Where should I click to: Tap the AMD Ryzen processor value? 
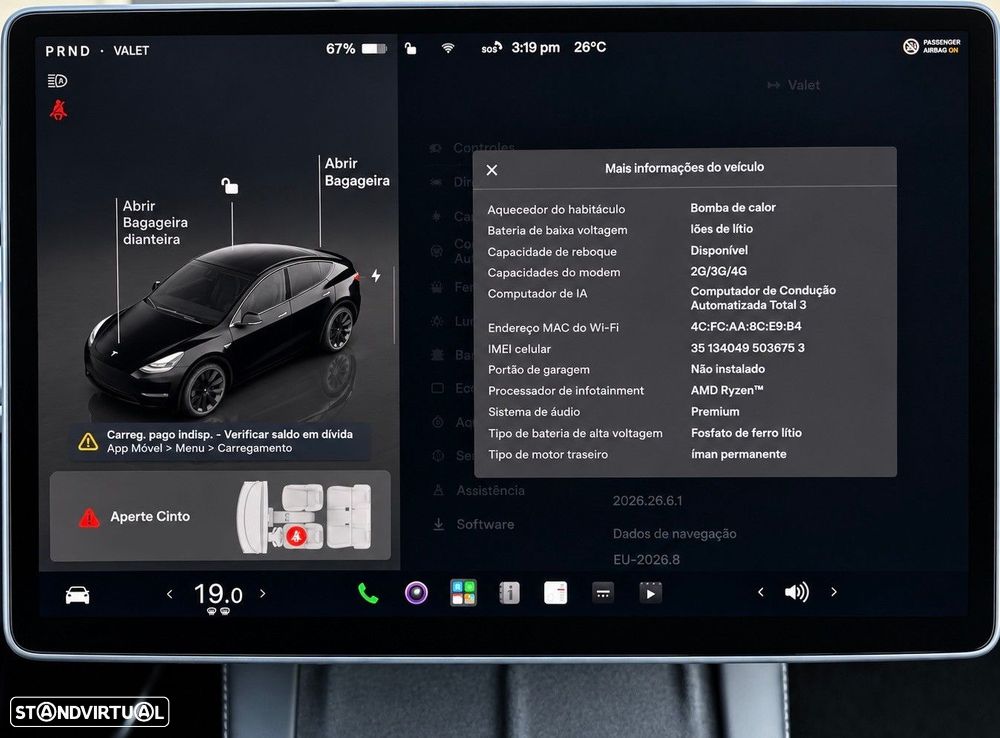point(726,390)
